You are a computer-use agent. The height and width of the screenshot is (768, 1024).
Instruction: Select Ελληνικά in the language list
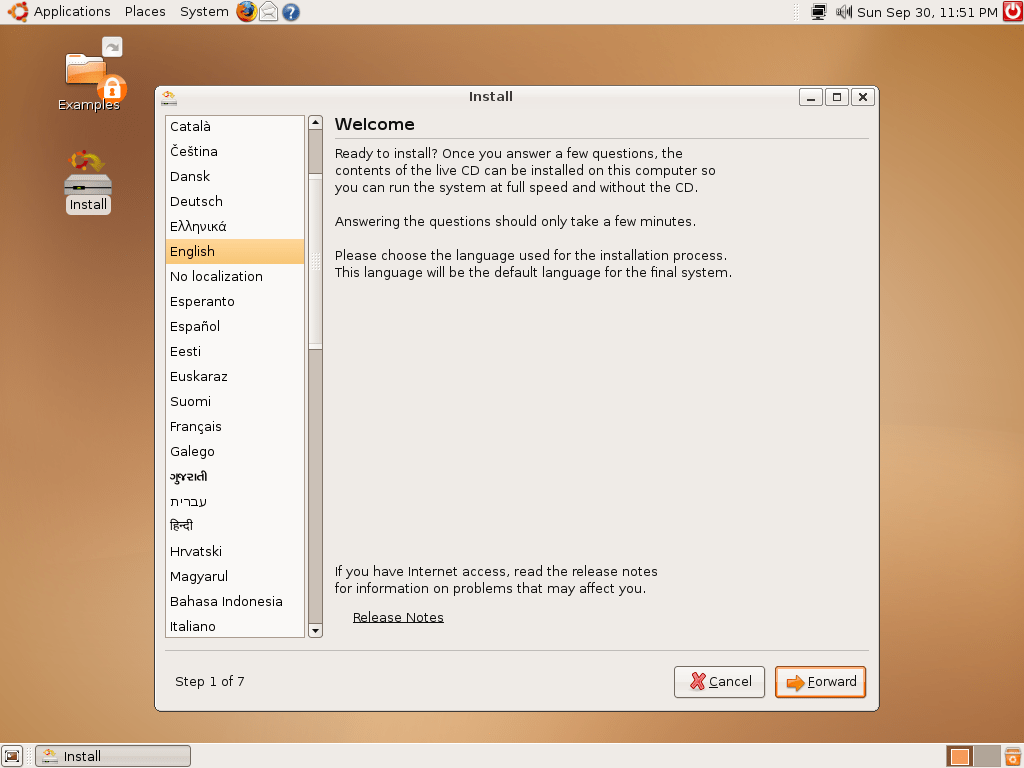pos(234,227)
